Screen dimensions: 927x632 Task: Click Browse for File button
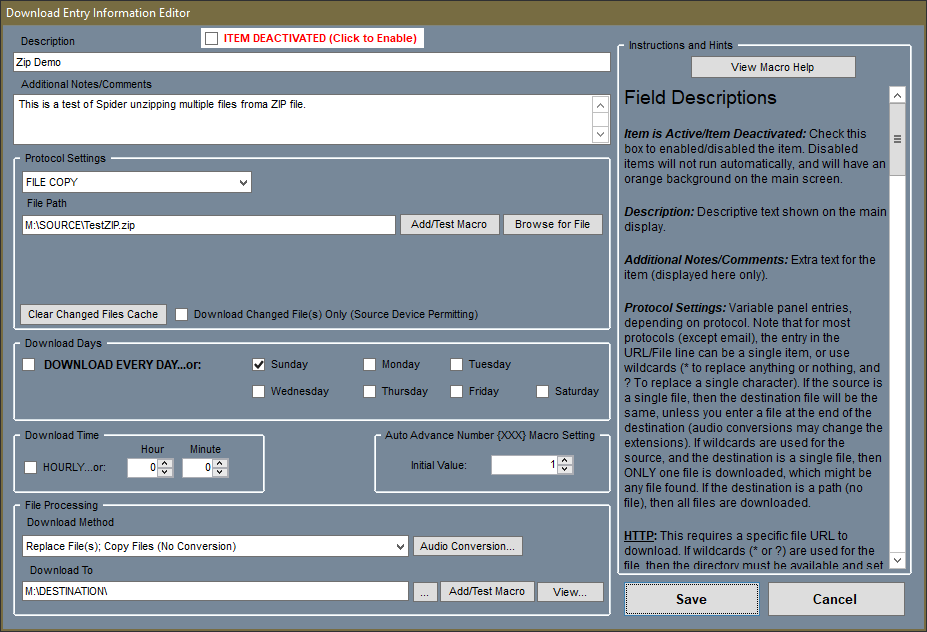(552, 225)
